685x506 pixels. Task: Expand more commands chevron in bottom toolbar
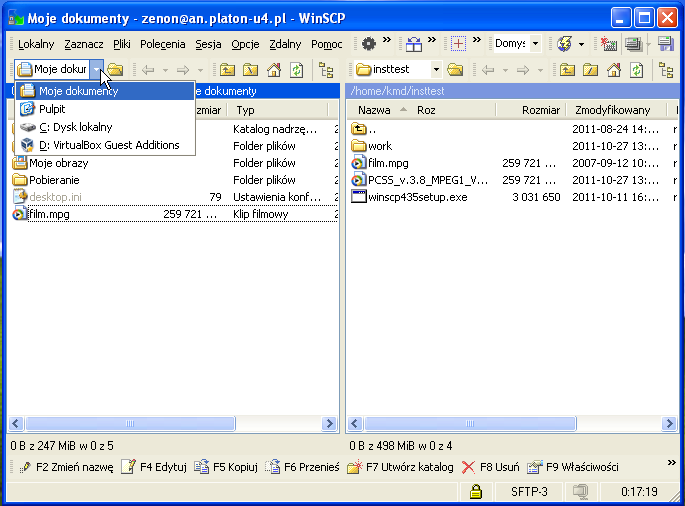(x=671, y=463)
